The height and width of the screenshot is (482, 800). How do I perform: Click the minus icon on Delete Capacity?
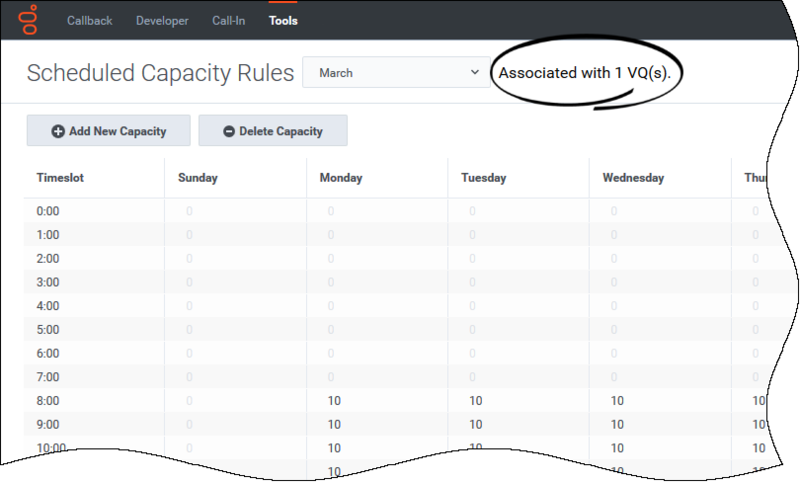pos(229,131)
